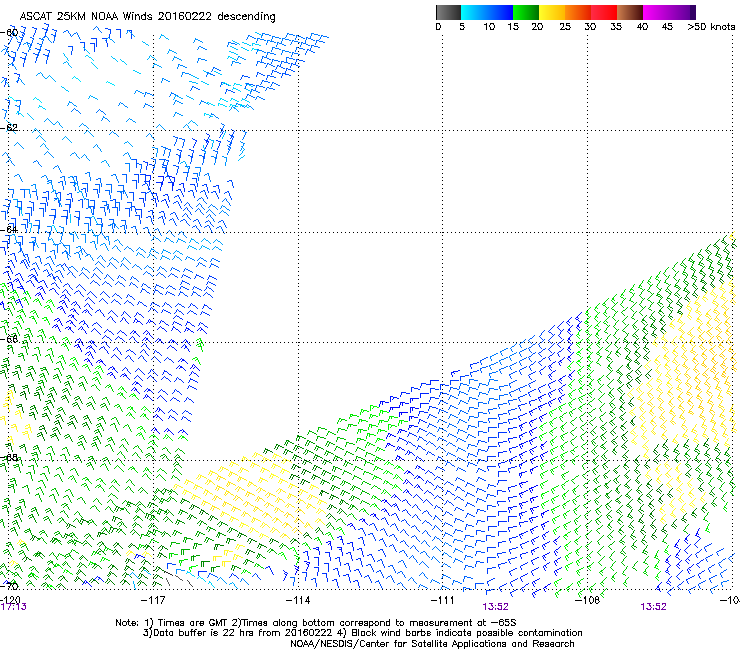Click the note about measurement at -65S
This screenshot has height=650, width=740.
tap(376, 623)
